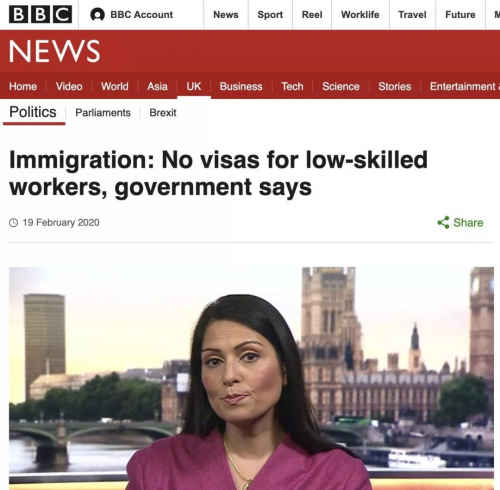Viewport: 500px width, 490px height.
Task: Open the Sport section in top bar
Action: click(x=270, y=15)
